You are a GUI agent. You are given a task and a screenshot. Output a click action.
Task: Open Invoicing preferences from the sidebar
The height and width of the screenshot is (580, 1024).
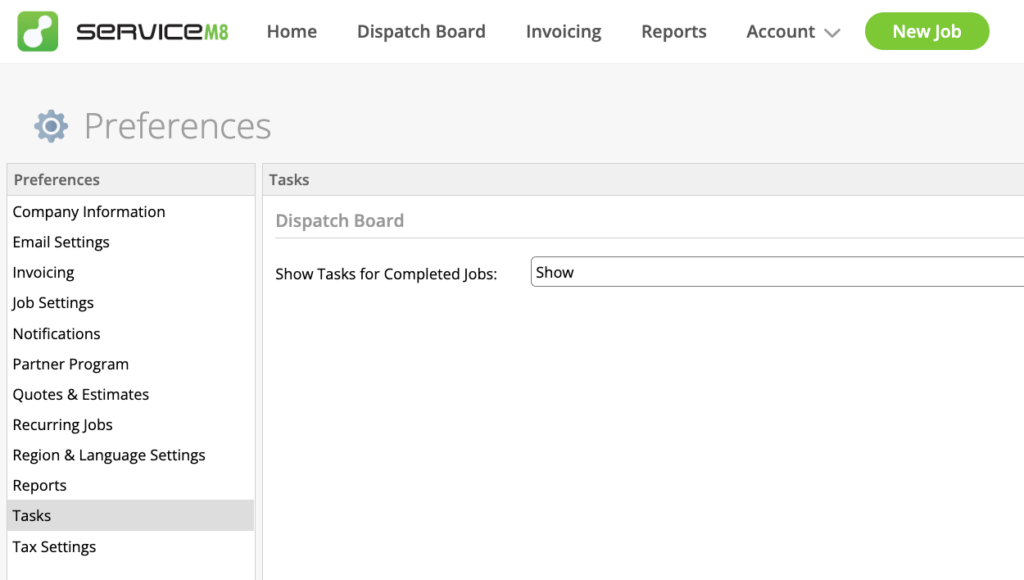click(43, 272)
